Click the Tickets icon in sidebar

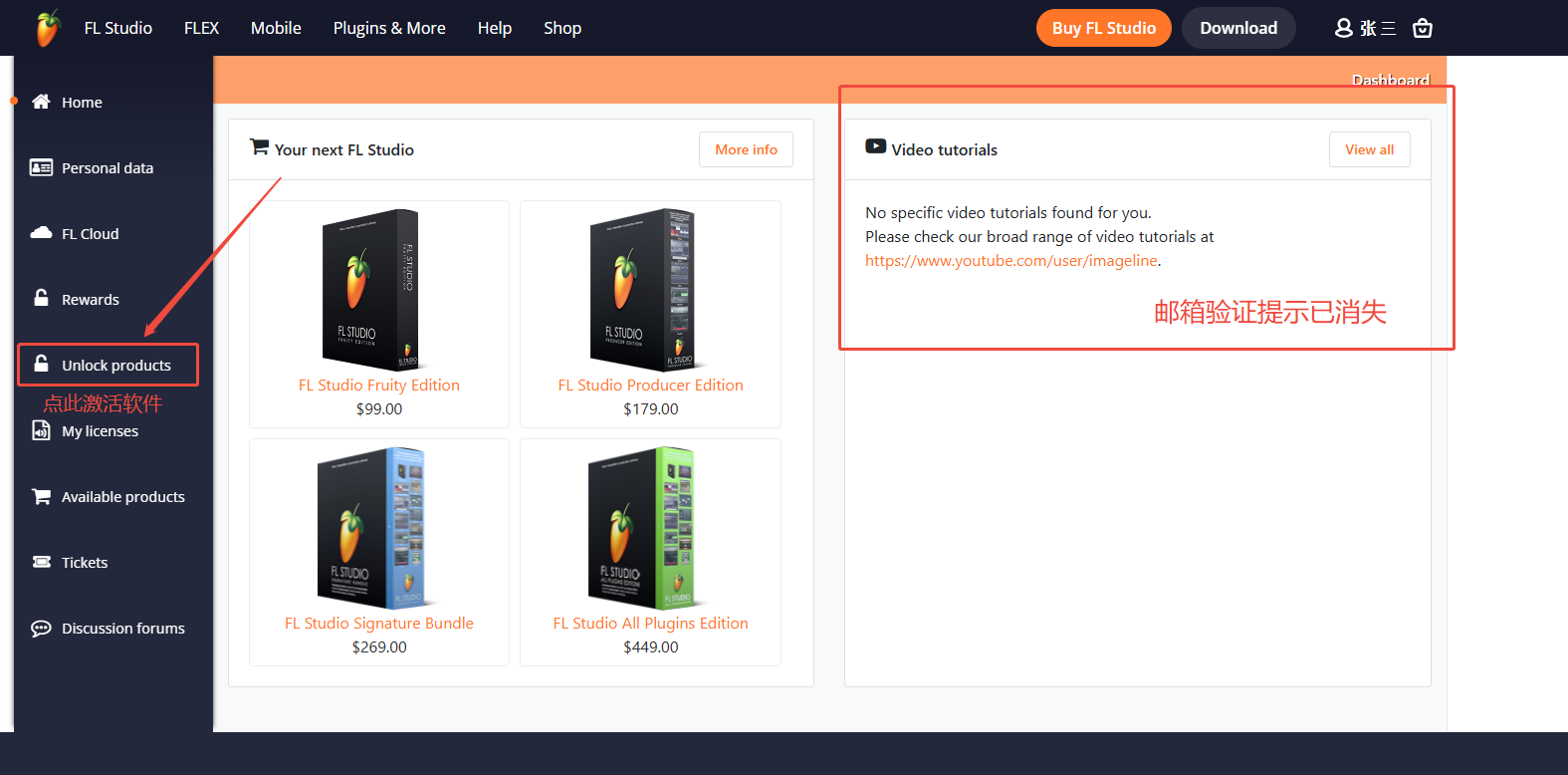(x=41, y=562)
